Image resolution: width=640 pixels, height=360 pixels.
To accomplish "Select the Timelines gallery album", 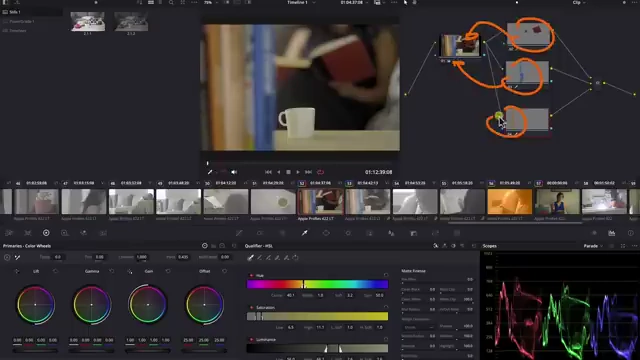I will [x=18, y=31].
